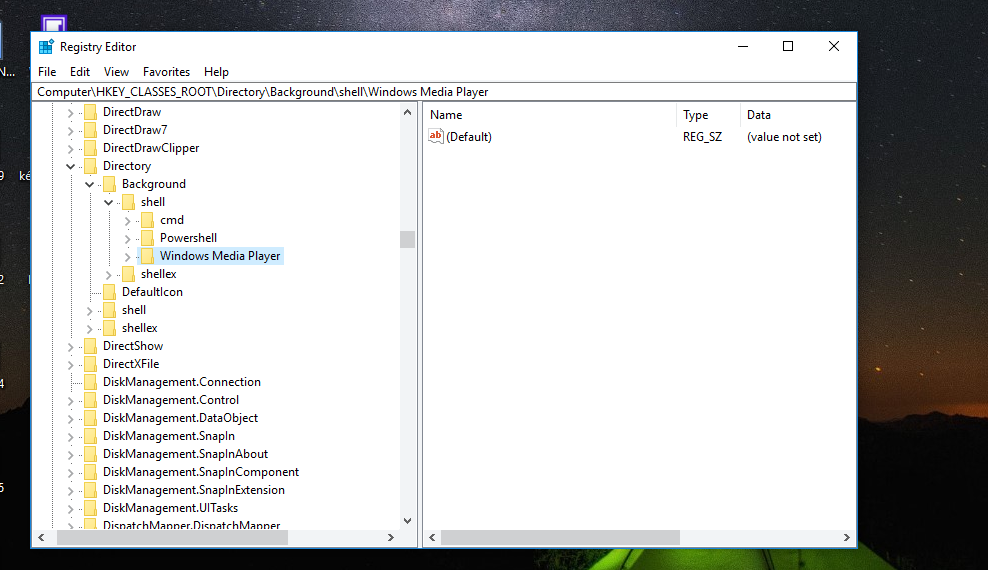The height and width of the screenshot is (570, 988).
Task: Click the DiskManagement.SnapInExtension folder icon
Action: click(90, 490)
